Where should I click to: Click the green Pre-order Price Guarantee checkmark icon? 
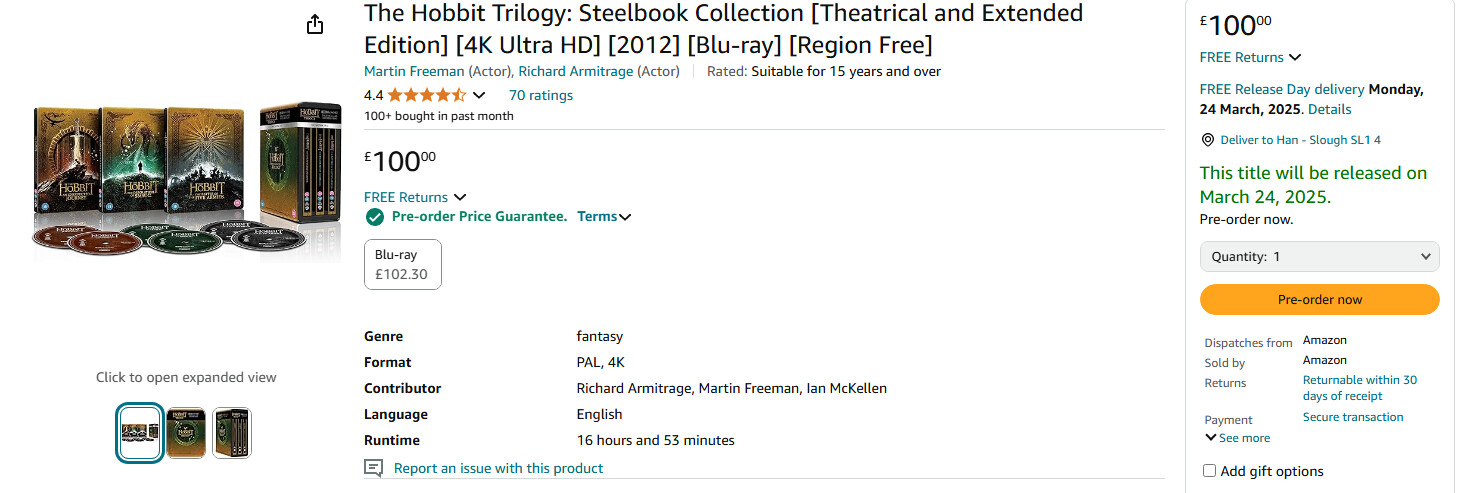pyautogui.click(x=375, y=217)
